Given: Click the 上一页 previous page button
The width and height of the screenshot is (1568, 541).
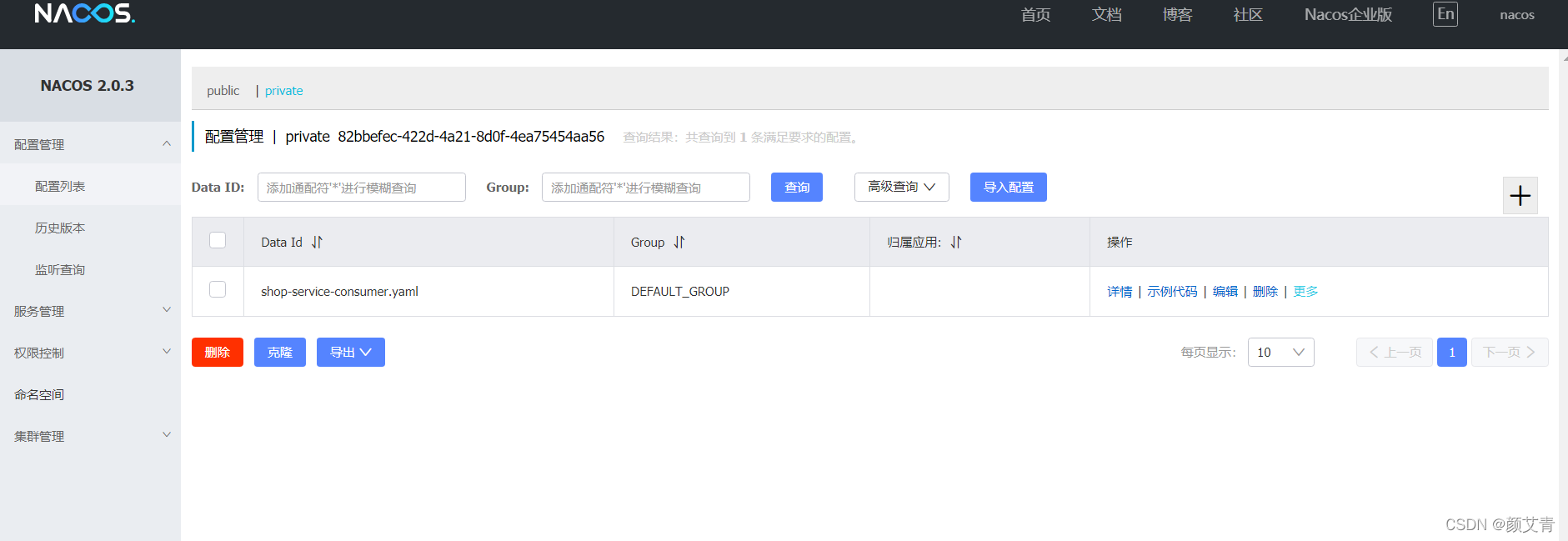Looking at the screenshot, I should click(1394, 352).
